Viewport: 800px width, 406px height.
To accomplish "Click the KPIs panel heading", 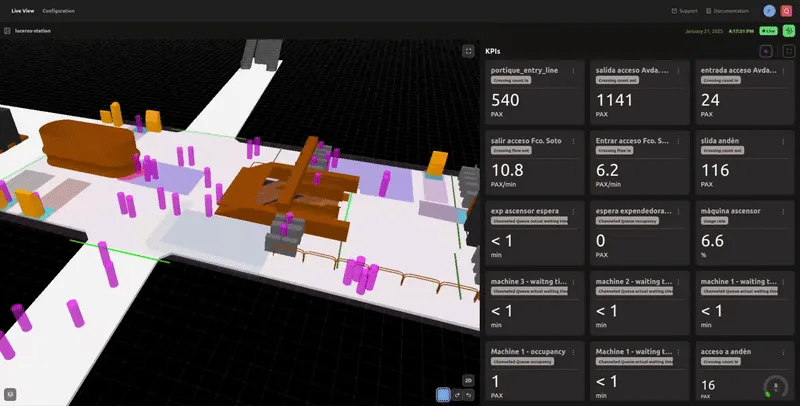I will click(x=493, y=51).
